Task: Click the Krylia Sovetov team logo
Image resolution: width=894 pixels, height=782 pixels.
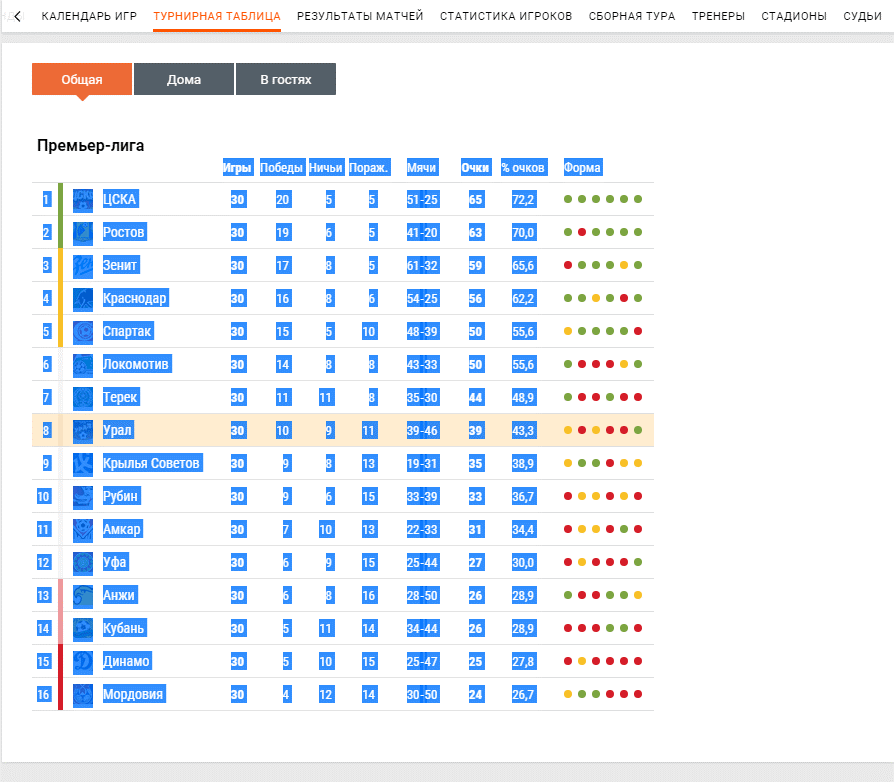Action: click(83, 463)
